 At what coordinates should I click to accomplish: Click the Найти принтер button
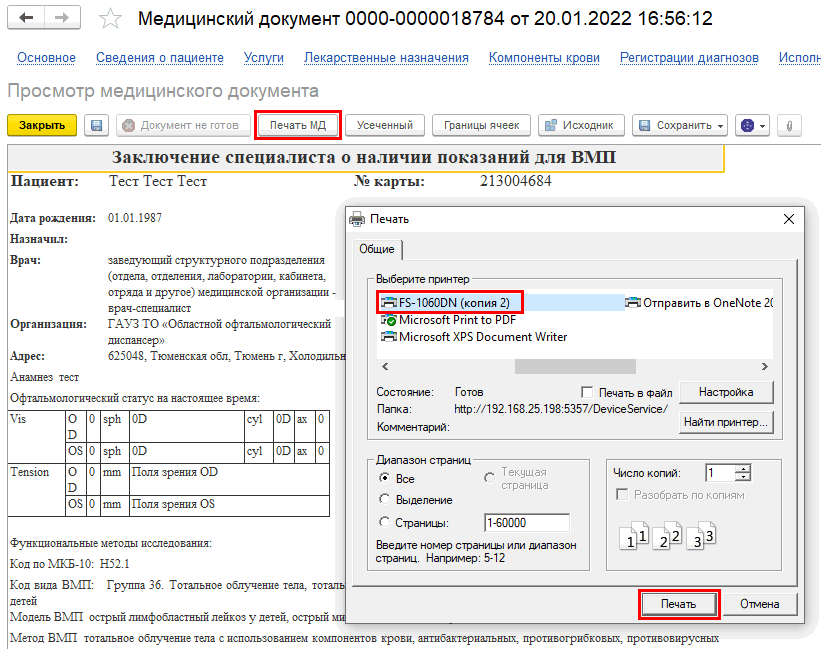726,422
